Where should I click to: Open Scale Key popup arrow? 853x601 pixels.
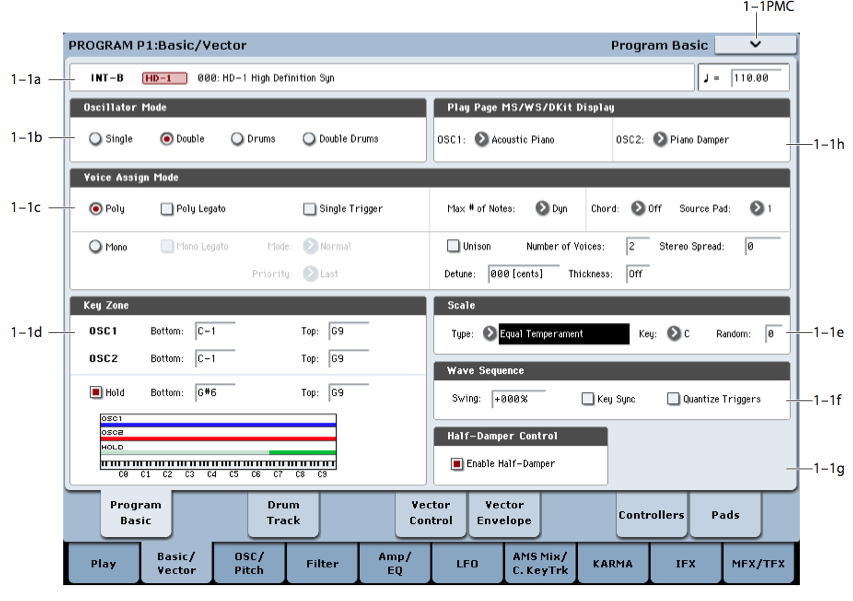674,333
